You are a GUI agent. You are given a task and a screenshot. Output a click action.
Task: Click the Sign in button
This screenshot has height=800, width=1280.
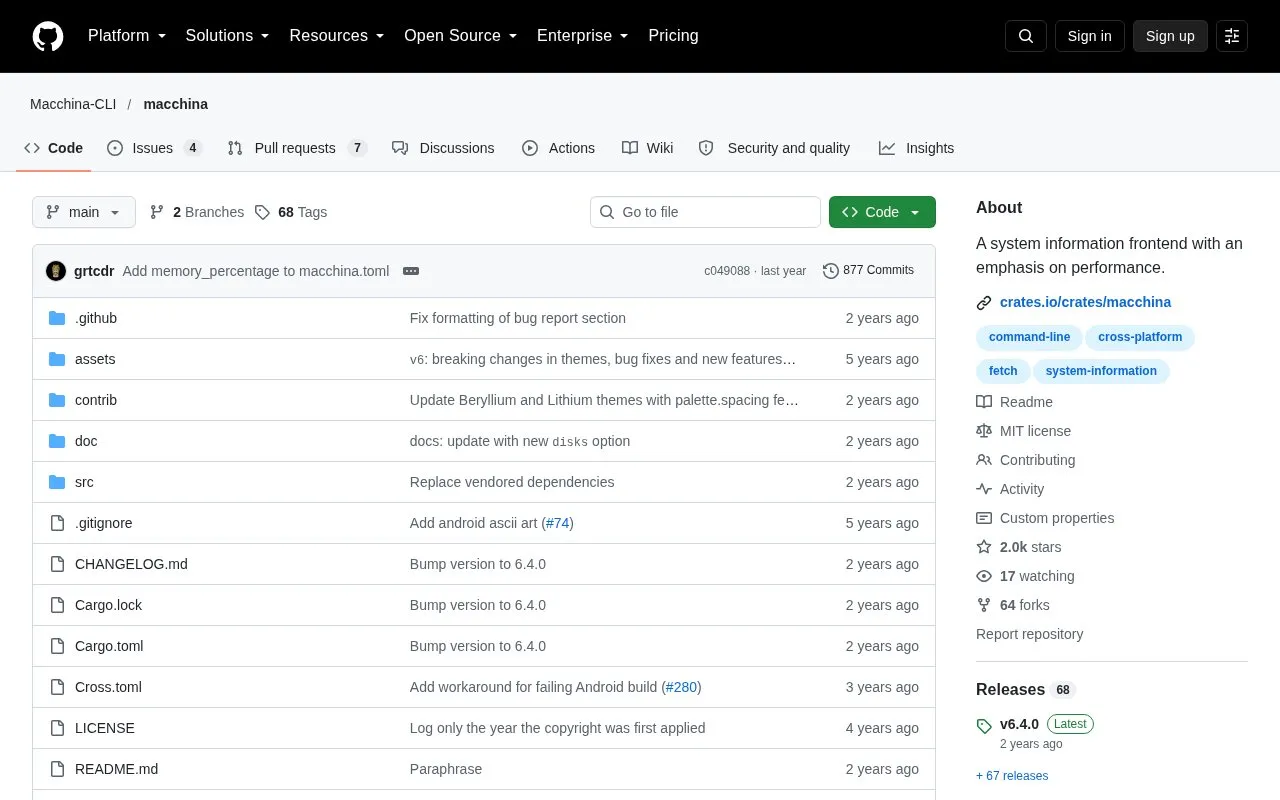tap(1089, 36)
